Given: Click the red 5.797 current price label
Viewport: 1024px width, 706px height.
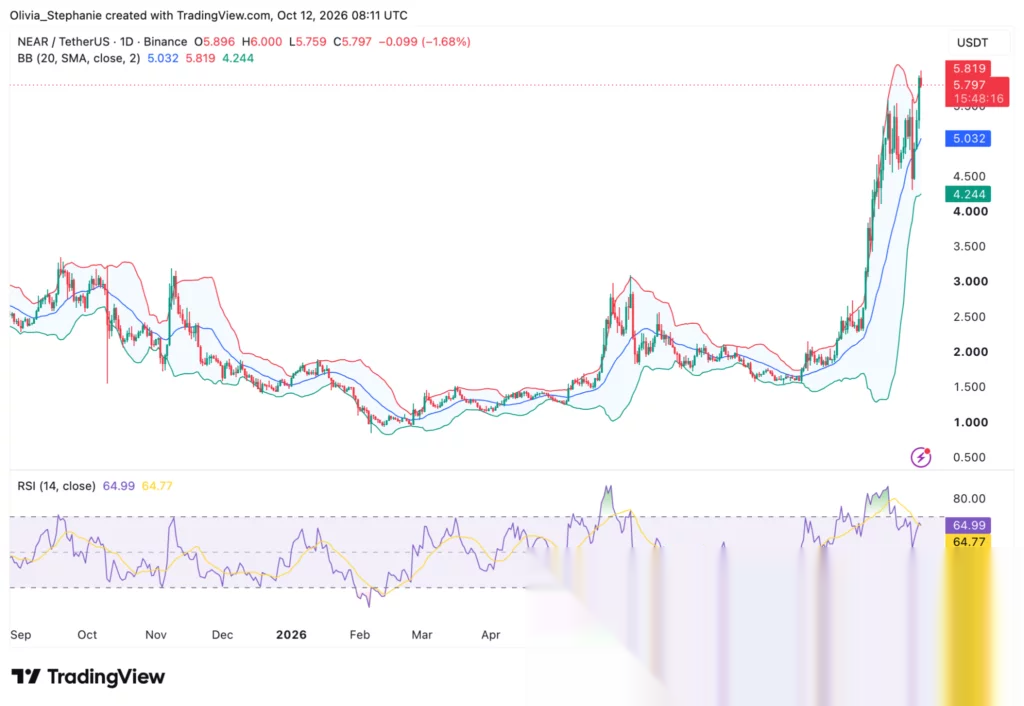Looking at the screenshot, I should pos(968,85).
